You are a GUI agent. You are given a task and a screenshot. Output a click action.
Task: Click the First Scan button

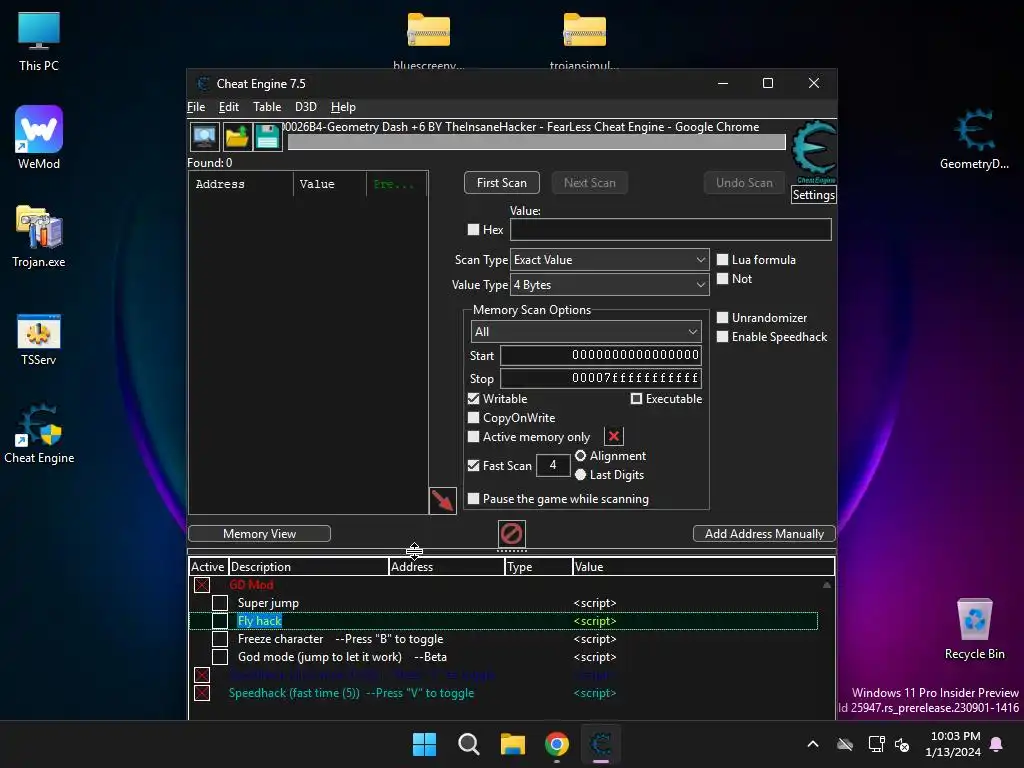[502, 183]
